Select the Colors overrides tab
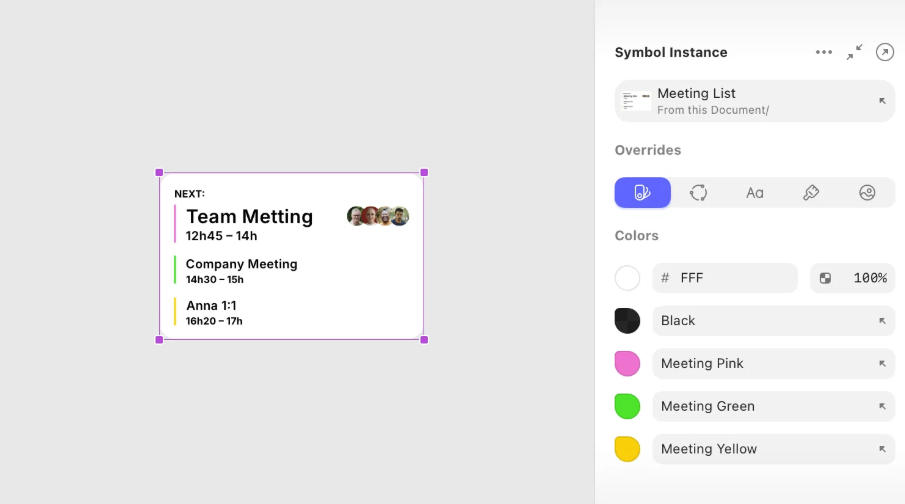Image resolution: width=905 pixels, height=504 pixels. (x=642, y=192)
